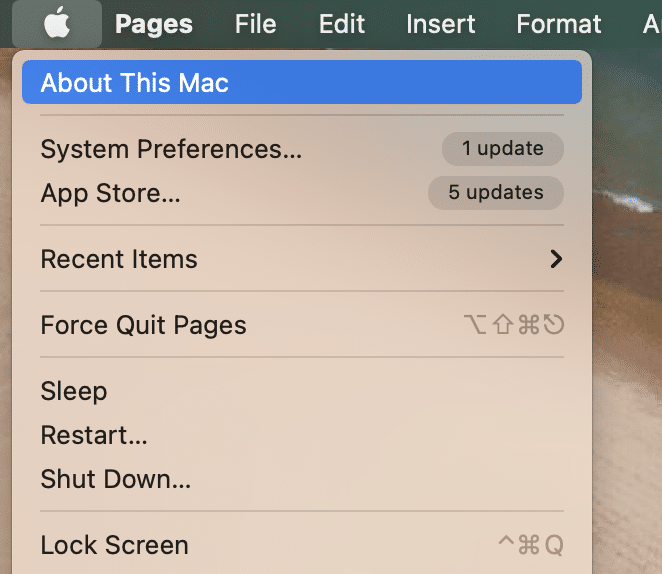The image size is (662, 574).
Task: Open the Edit menu
Action: tap(342, 23)
